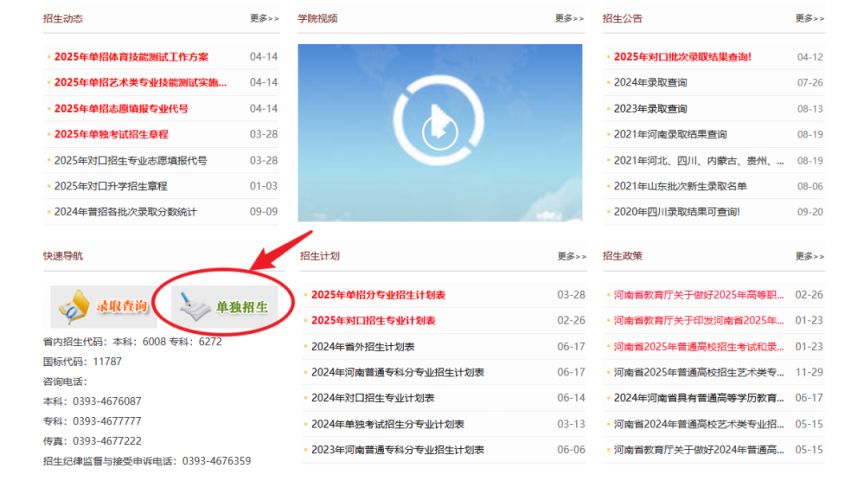Open 2024年对口招生专业计划表
864x481 pixels.
point(373,398)
